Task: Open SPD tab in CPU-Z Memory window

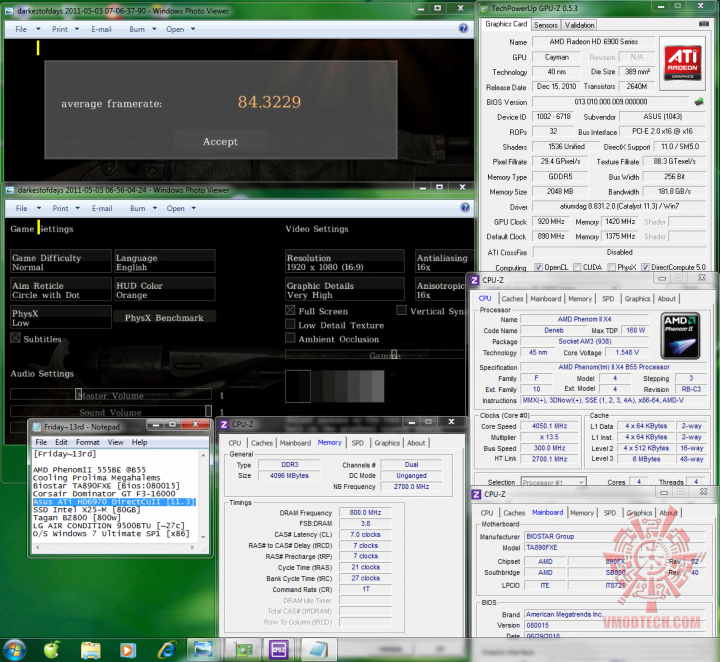Action: coord(357,443)
